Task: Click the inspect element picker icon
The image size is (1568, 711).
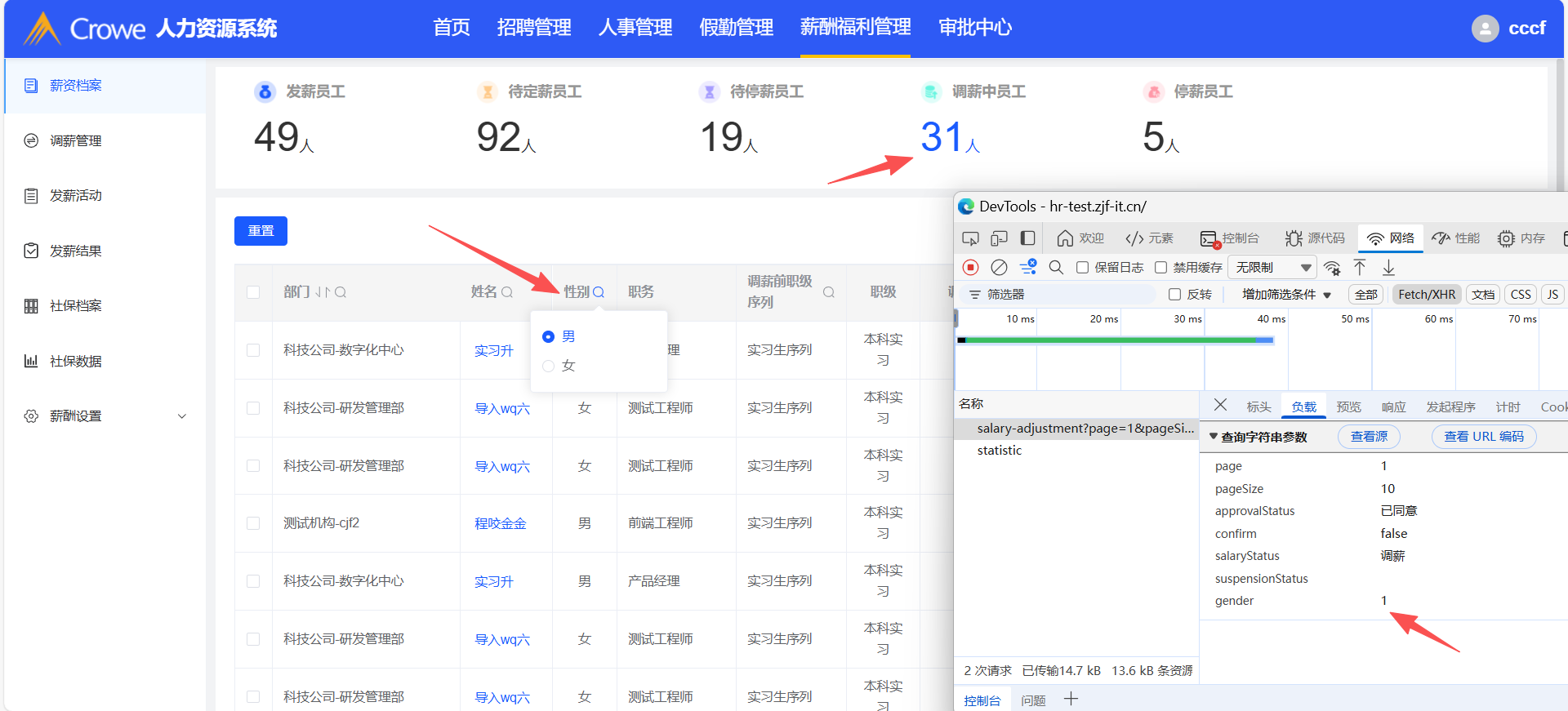Action: 970,238
